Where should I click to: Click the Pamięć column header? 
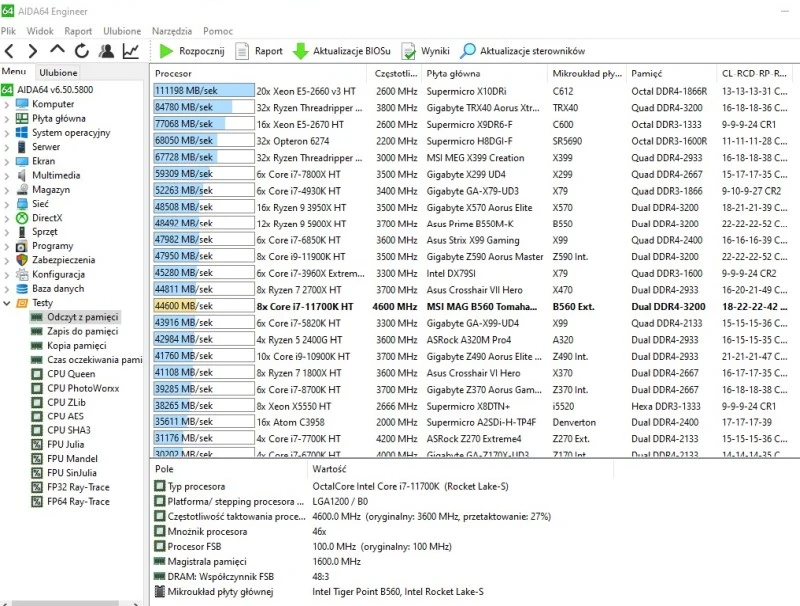coord(646,73)
